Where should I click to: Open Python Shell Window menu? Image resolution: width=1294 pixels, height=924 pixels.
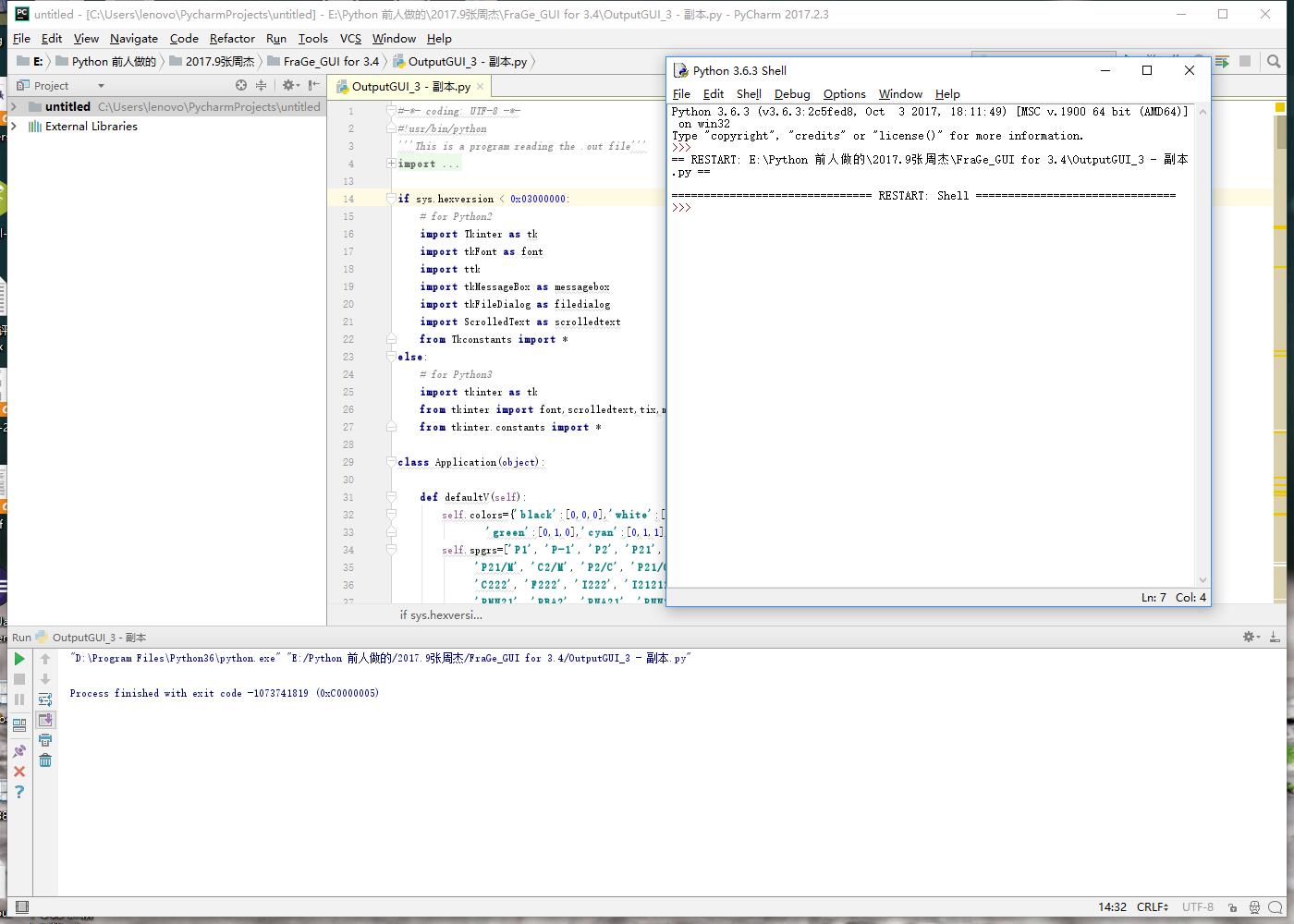pos(900,93)
